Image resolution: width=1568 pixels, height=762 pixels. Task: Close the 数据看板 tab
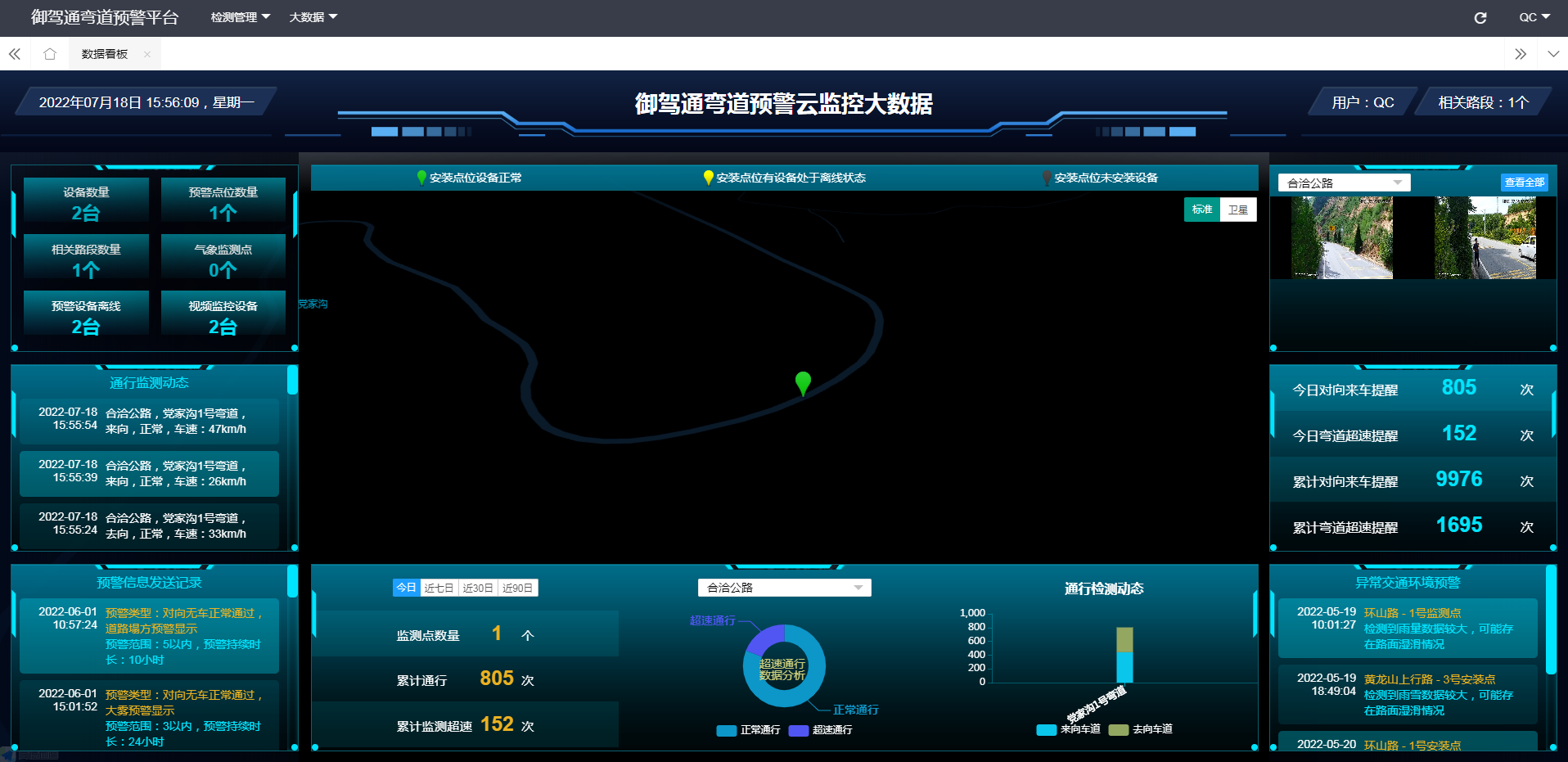pos(147,54)
